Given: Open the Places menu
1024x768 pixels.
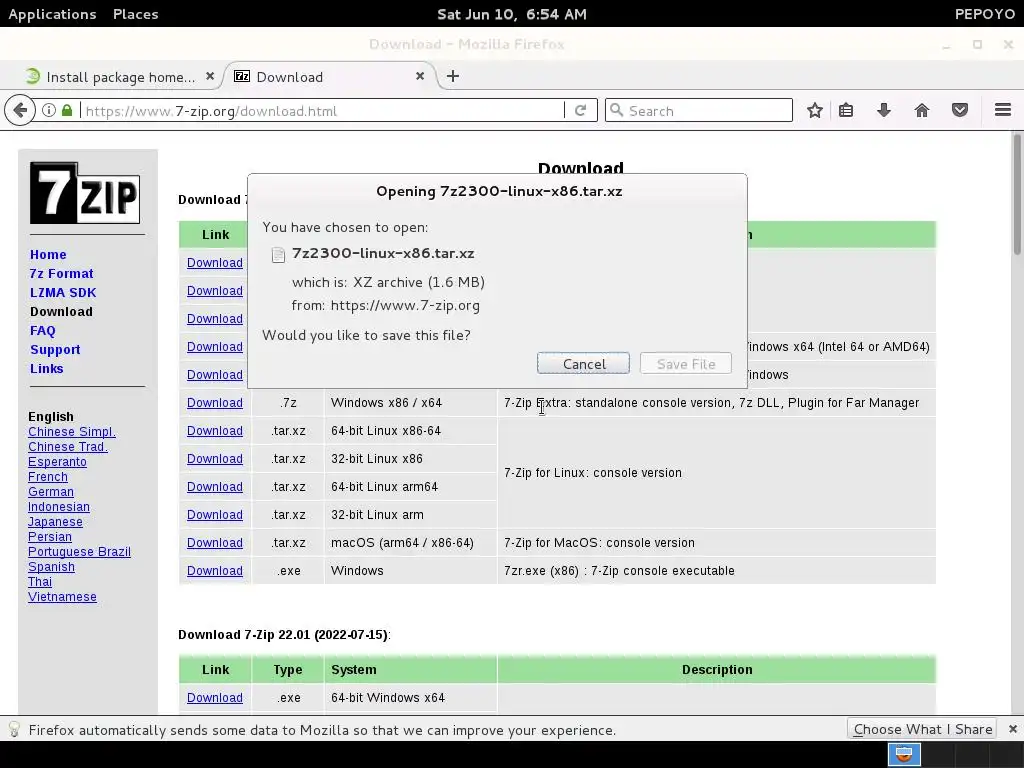Looking at the screenshot, I should point(135,14).
